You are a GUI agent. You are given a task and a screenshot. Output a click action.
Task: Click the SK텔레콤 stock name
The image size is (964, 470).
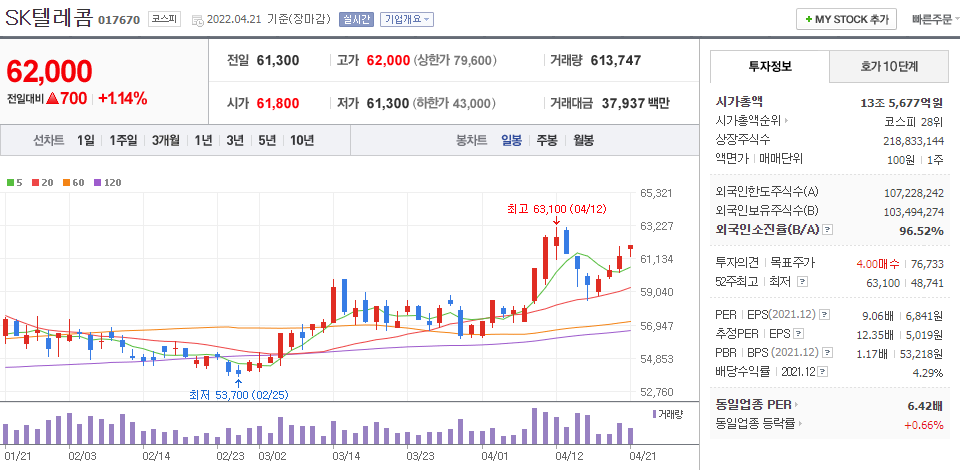(48, 18)
